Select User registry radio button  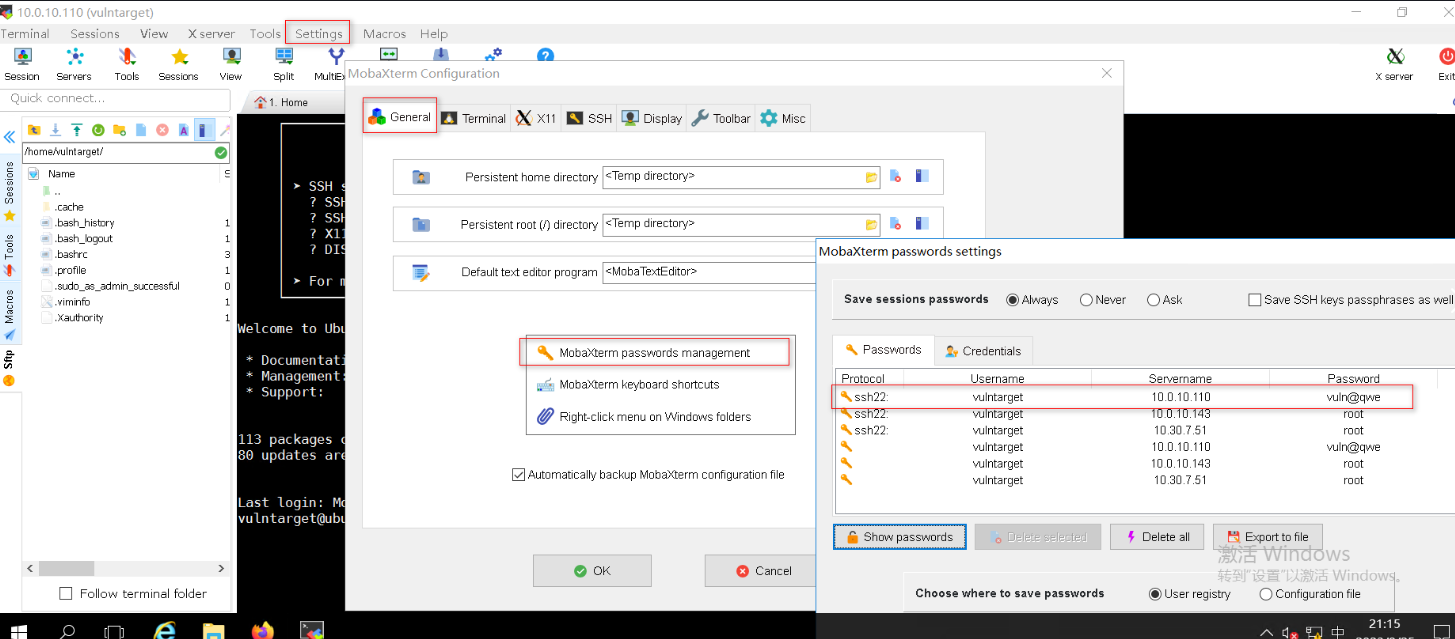tap(1190, 594)
